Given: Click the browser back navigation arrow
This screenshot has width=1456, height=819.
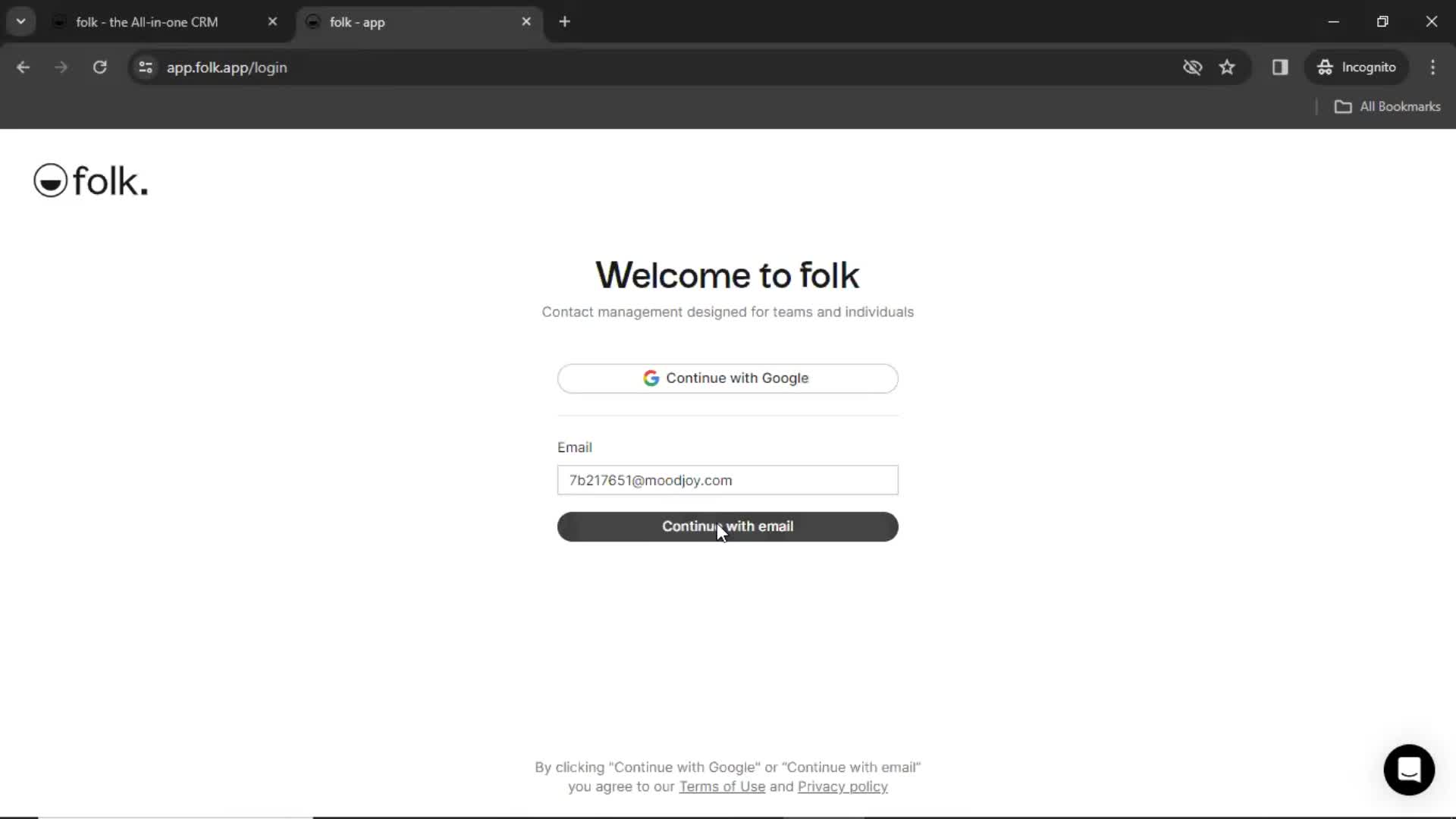Looking at the screenshot, I should 22,67.
